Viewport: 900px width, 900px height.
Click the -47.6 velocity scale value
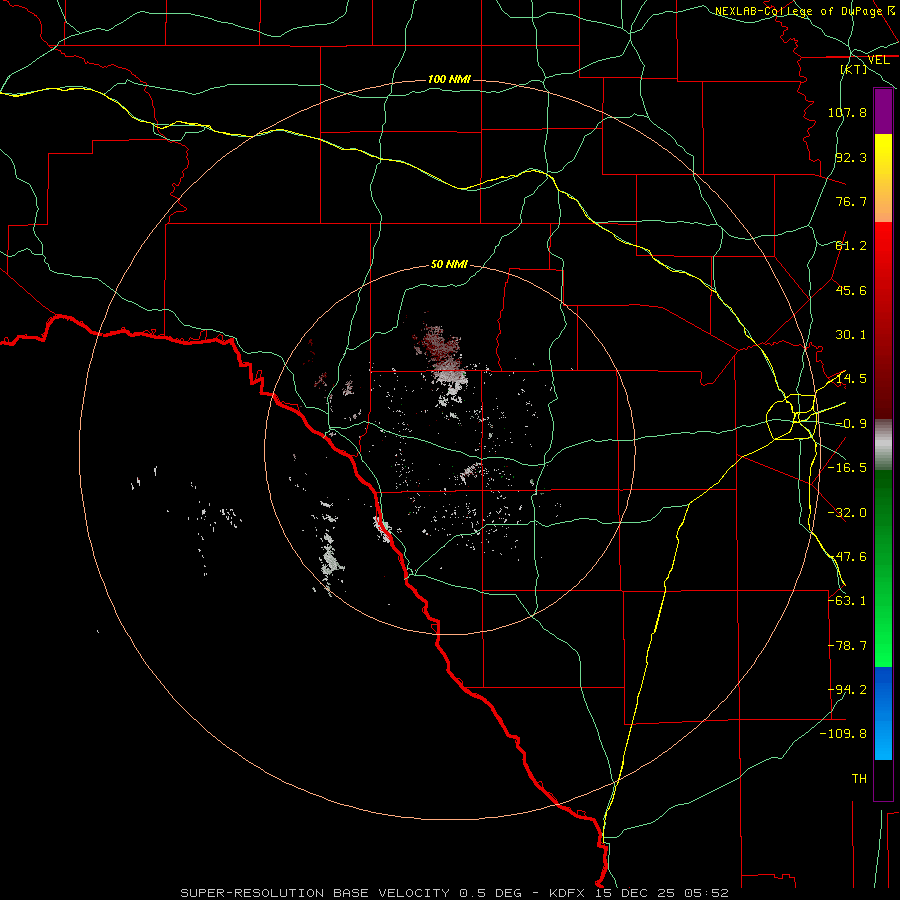pyautogui.click(x=847, y=557)
